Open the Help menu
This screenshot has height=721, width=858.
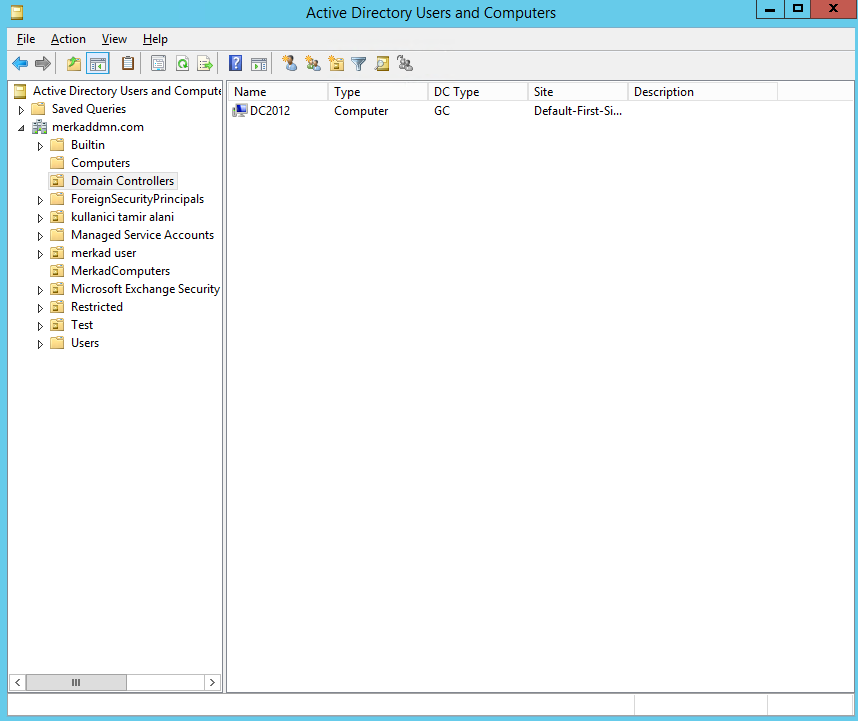tap(155, 39)
